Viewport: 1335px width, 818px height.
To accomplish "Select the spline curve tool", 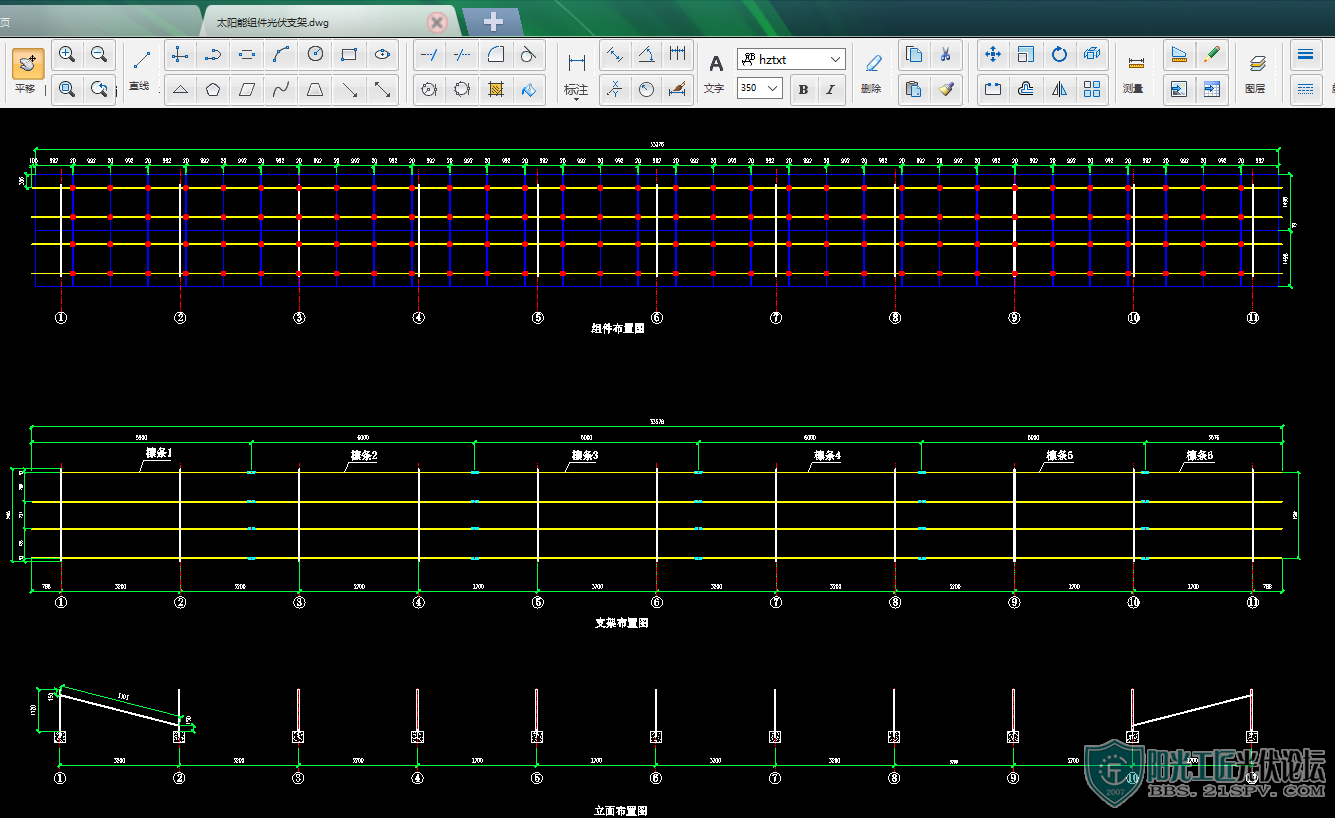I will (281, 90).
